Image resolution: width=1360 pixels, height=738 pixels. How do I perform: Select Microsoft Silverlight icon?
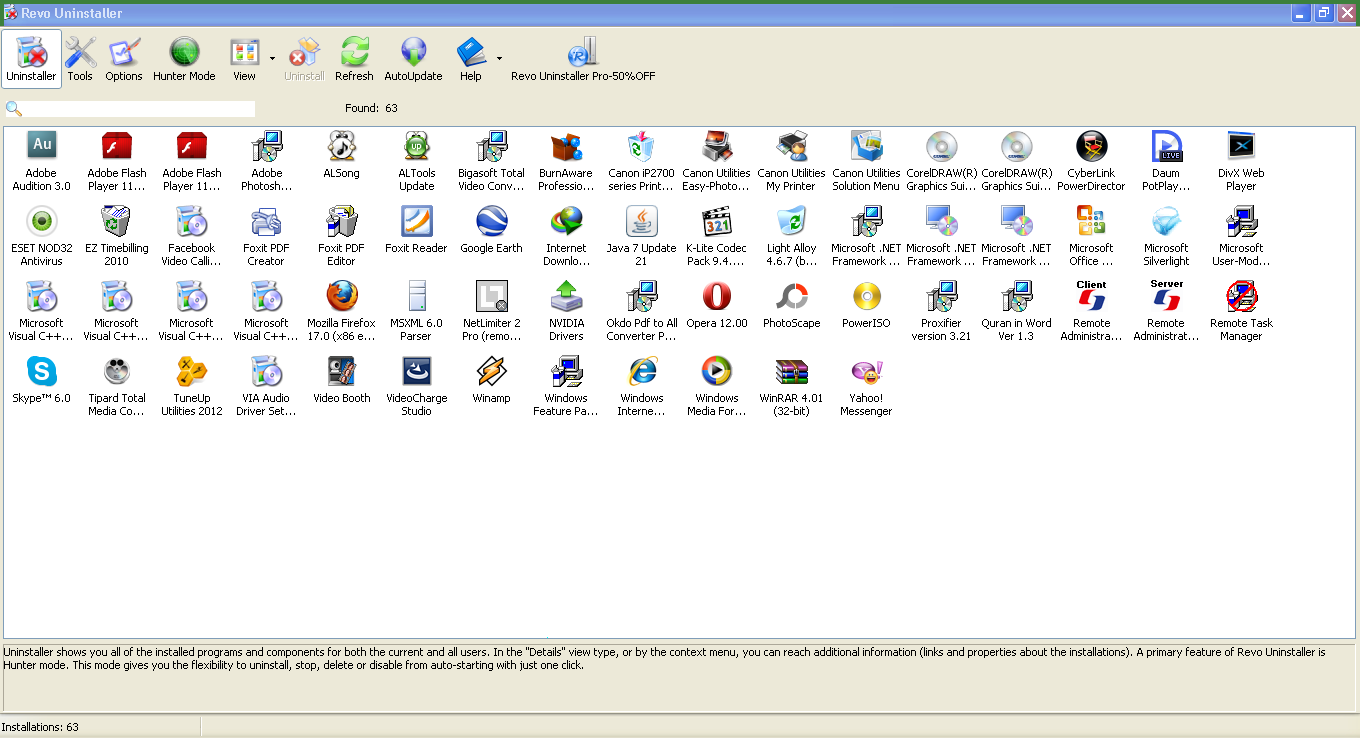click(x=1167, y=220)
